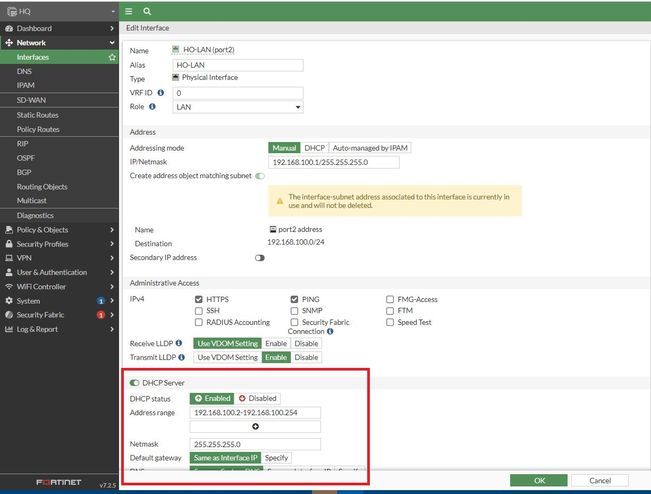Select Specify for Default gateway
The image size is (651, 494).
(x=276, y=458)
